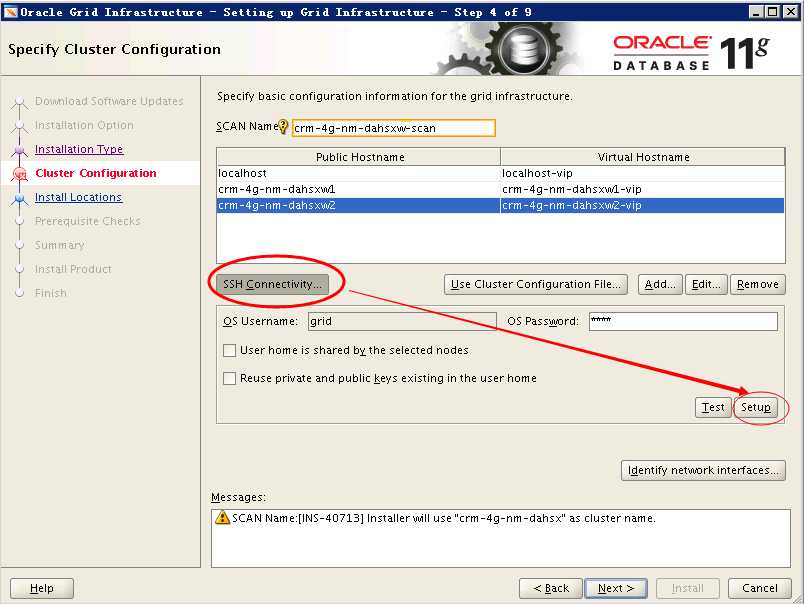Image resolution: width=804 pixels, height=604 pixels.
Task: Click the Setup SSH button
Action: click(x=755, y=407)
